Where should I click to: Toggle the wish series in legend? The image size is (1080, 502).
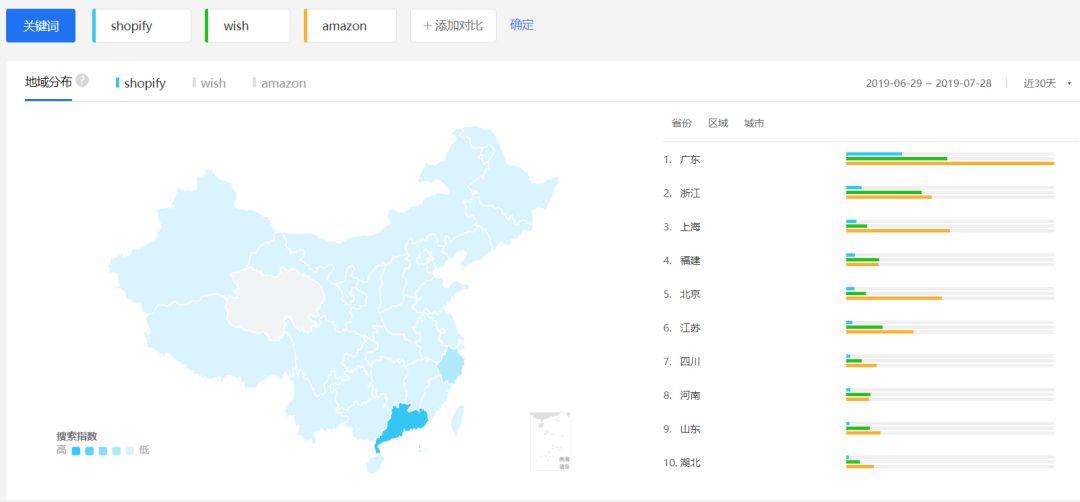tap(209, 83)
